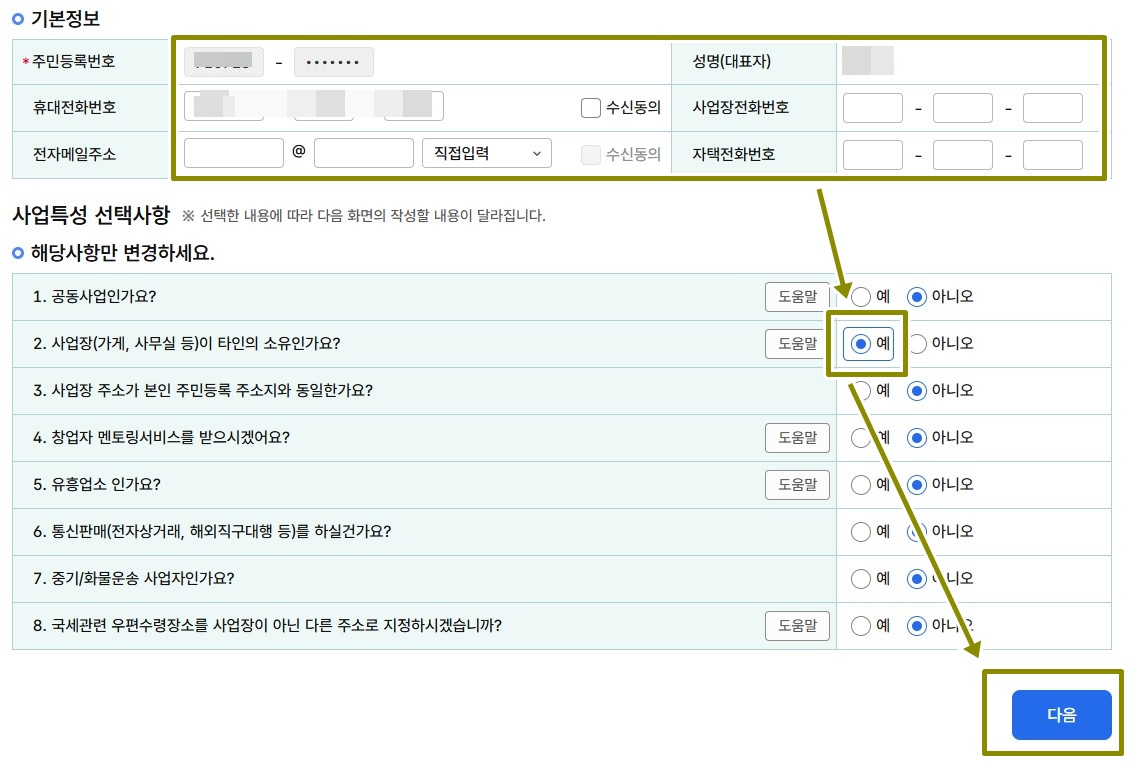Click the 해당사항만 변경하세요 text

pos(122,253)
